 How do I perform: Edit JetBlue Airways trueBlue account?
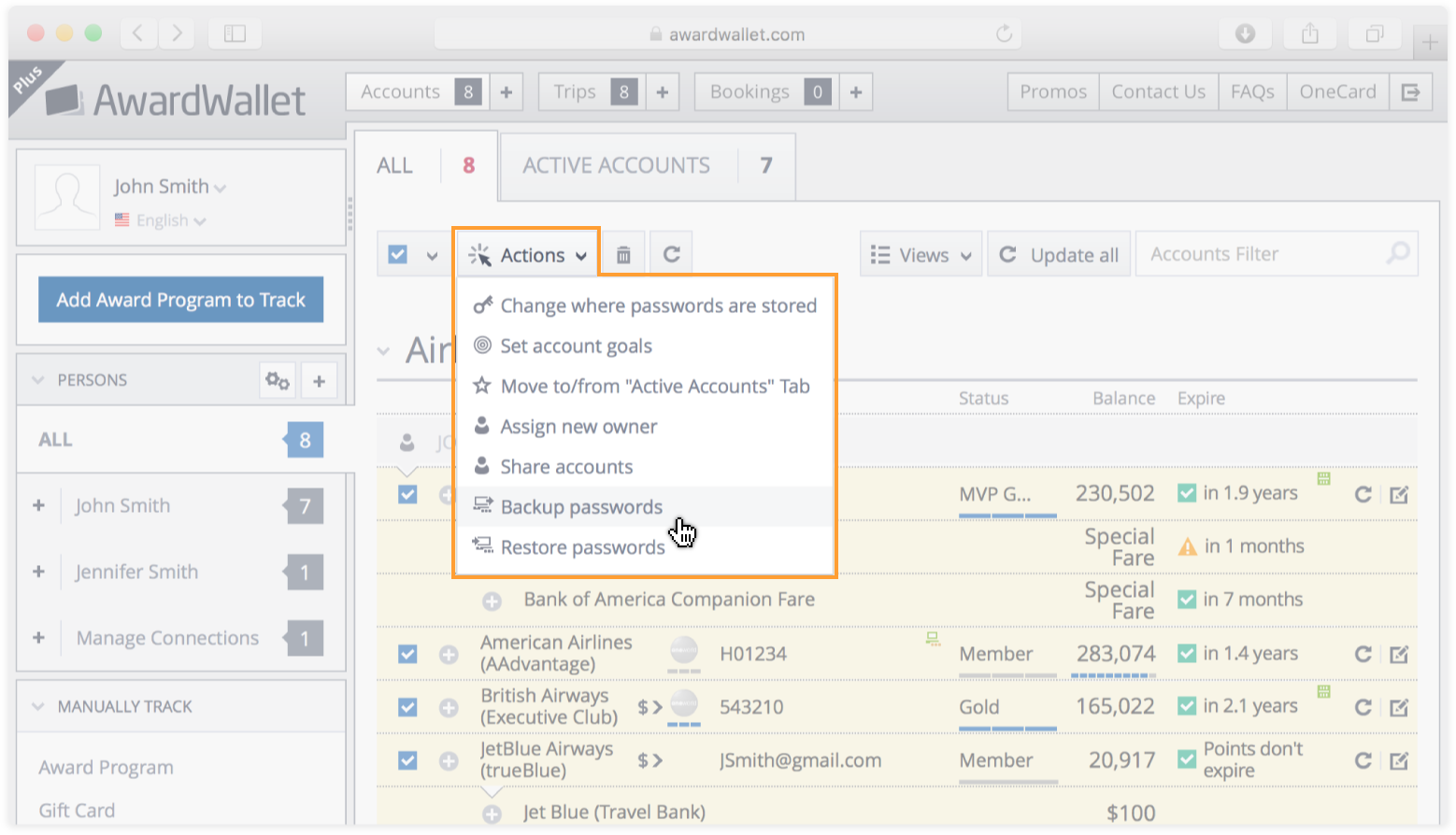click(x=1398, y=760)
